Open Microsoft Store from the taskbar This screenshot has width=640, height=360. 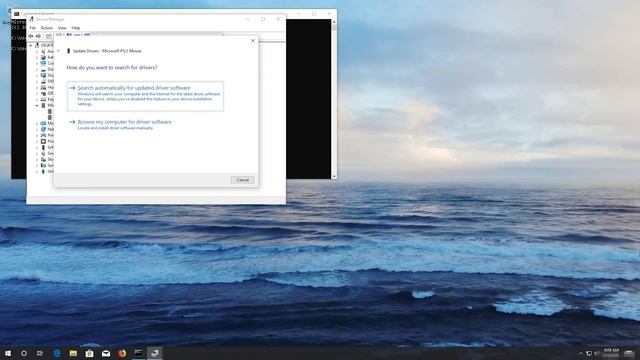tap(89, 353)
